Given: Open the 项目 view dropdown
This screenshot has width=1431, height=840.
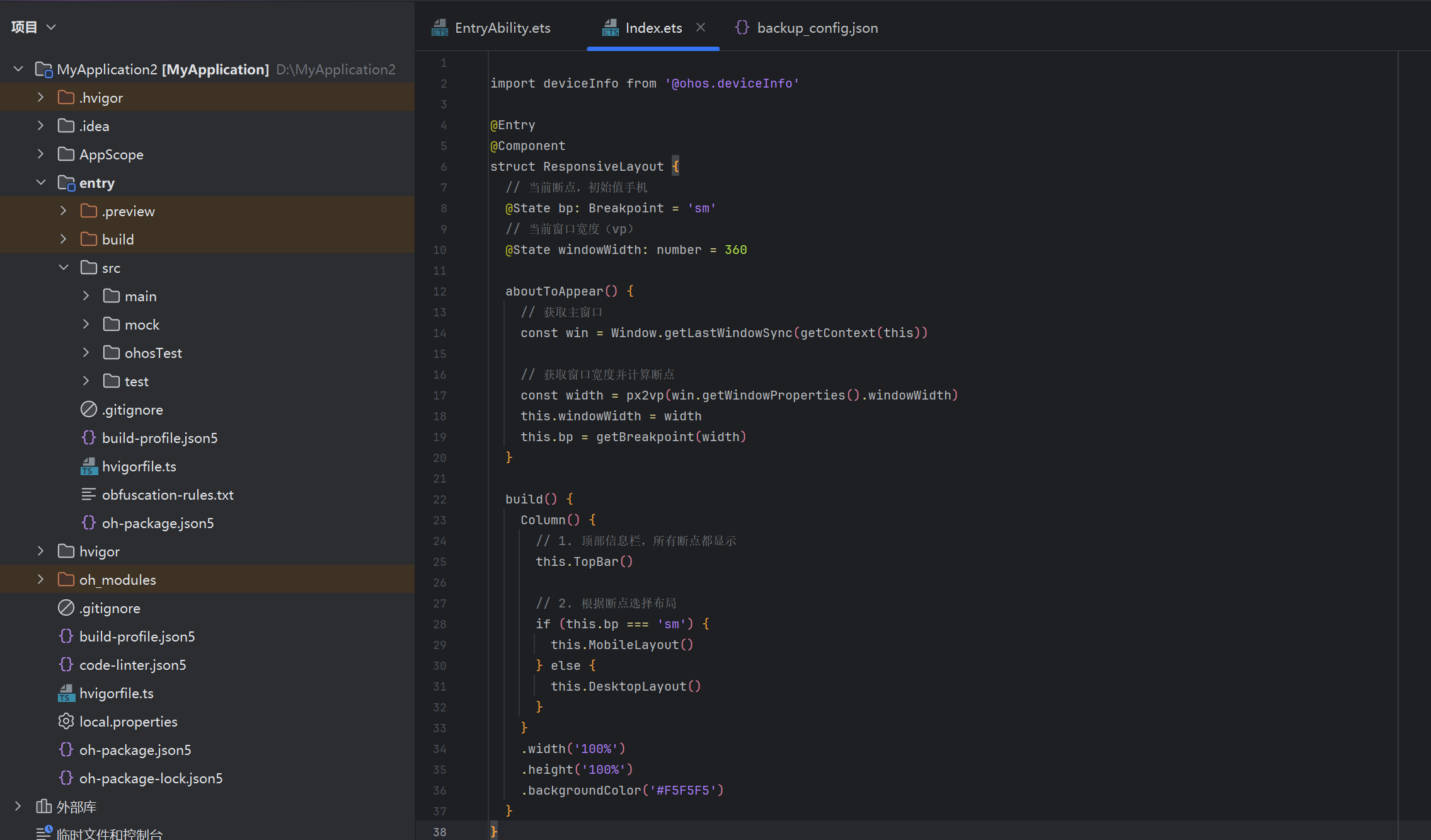Looking at the screenshot, I should 51,27.
